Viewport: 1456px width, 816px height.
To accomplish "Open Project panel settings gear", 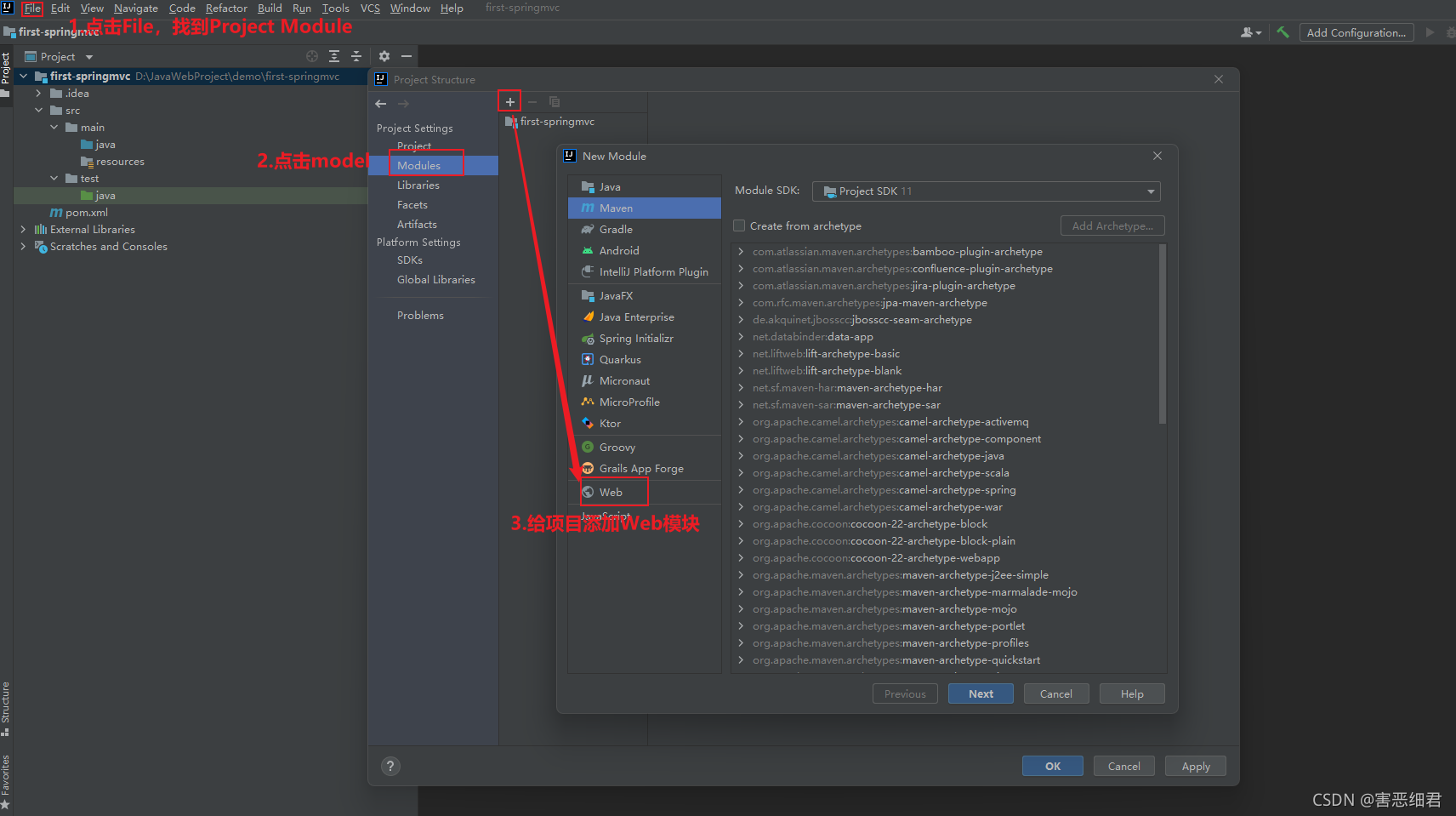I will pyautogui.click(x=384, y=56).
